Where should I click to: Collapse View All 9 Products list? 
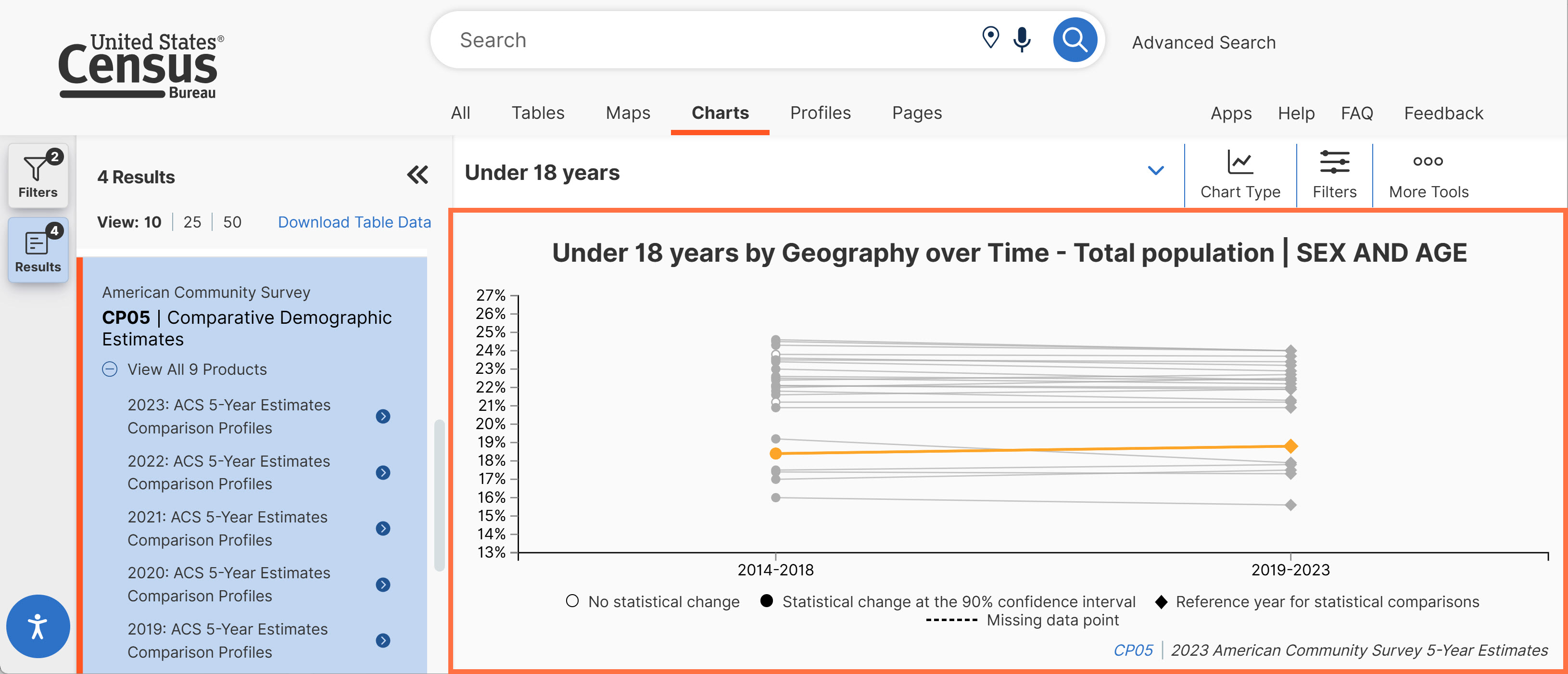(110, 369)
